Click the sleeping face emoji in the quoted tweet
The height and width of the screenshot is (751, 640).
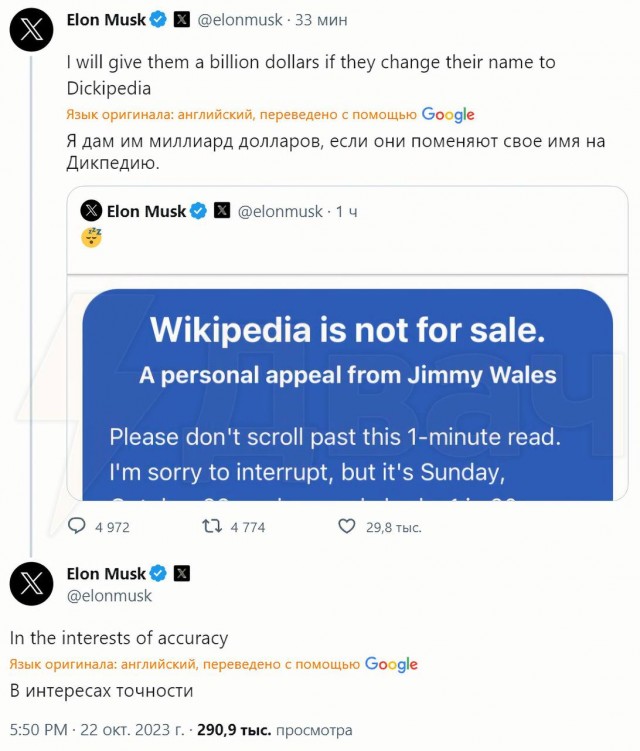coord(91,237)
